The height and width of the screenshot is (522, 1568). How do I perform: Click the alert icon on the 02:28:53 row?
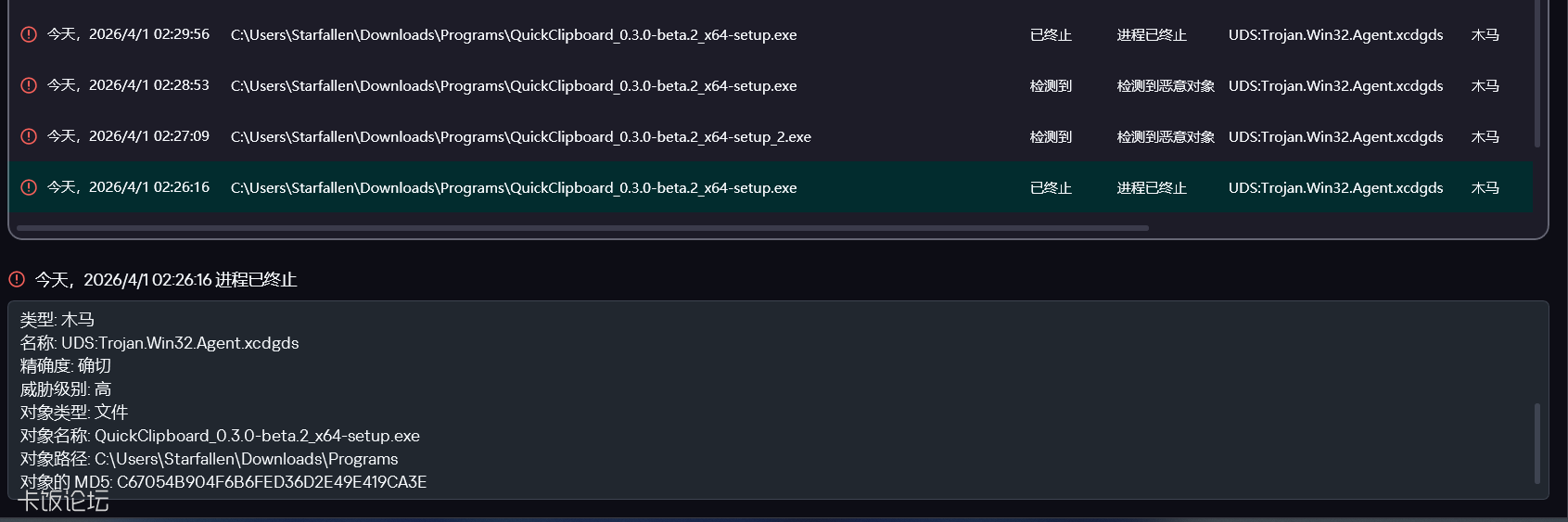click(29, 85)
